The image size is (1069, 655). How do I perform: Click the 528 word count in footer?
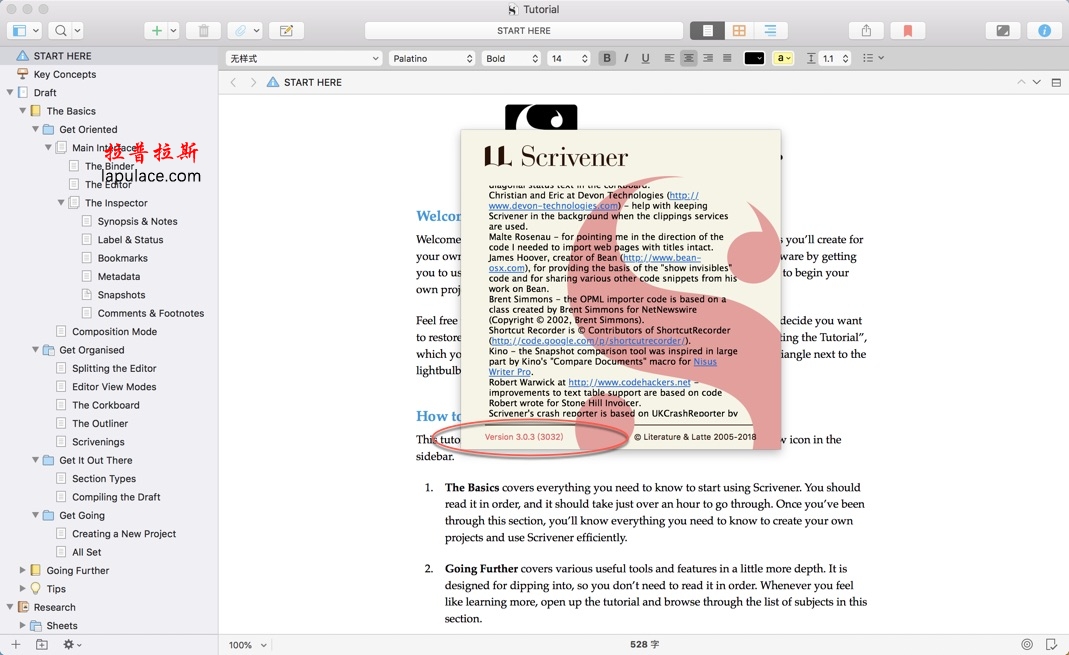click(644, 644)
